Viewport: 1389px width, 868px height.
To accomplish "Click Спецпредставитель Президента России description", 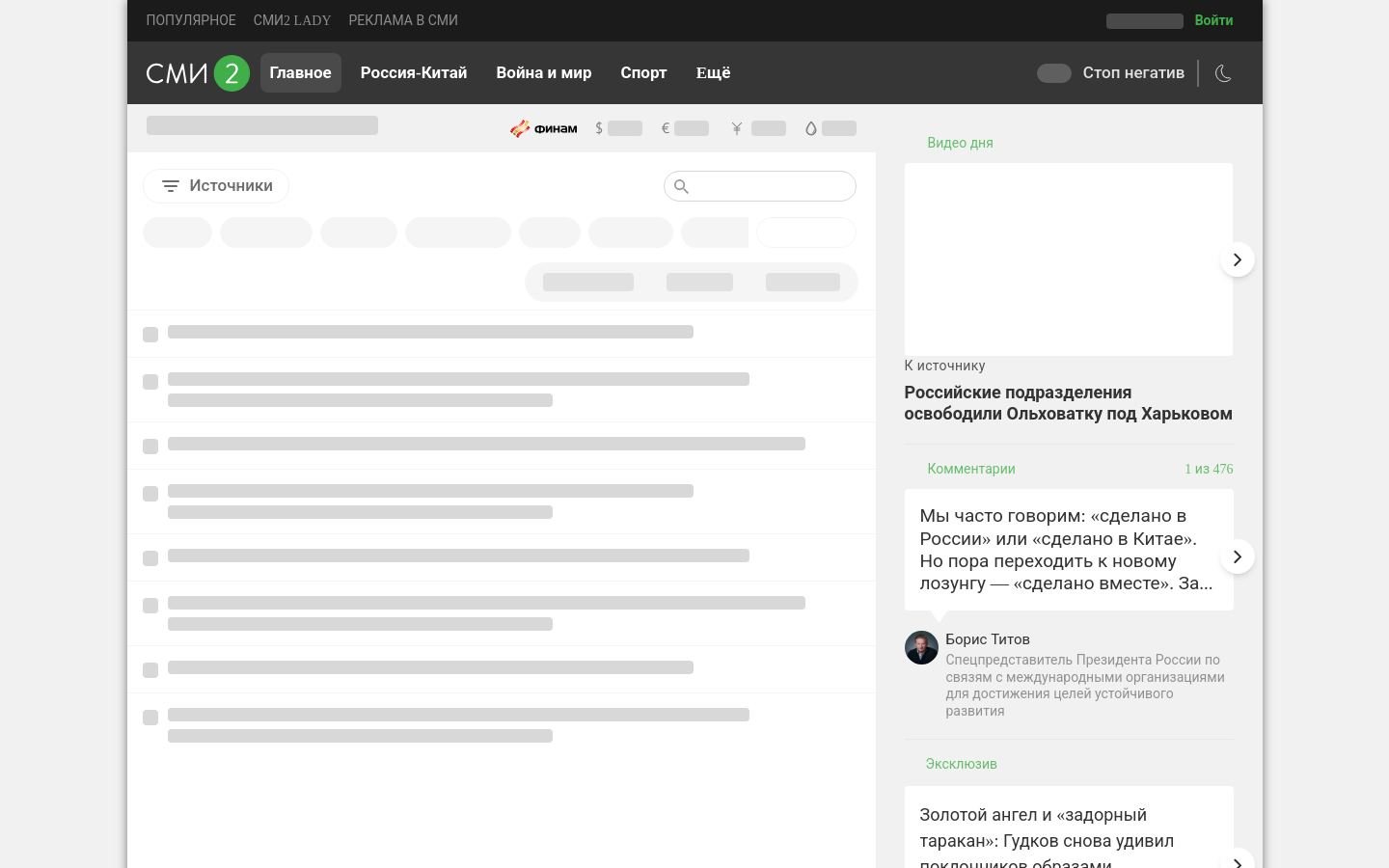I will [x=1085, y=685].
